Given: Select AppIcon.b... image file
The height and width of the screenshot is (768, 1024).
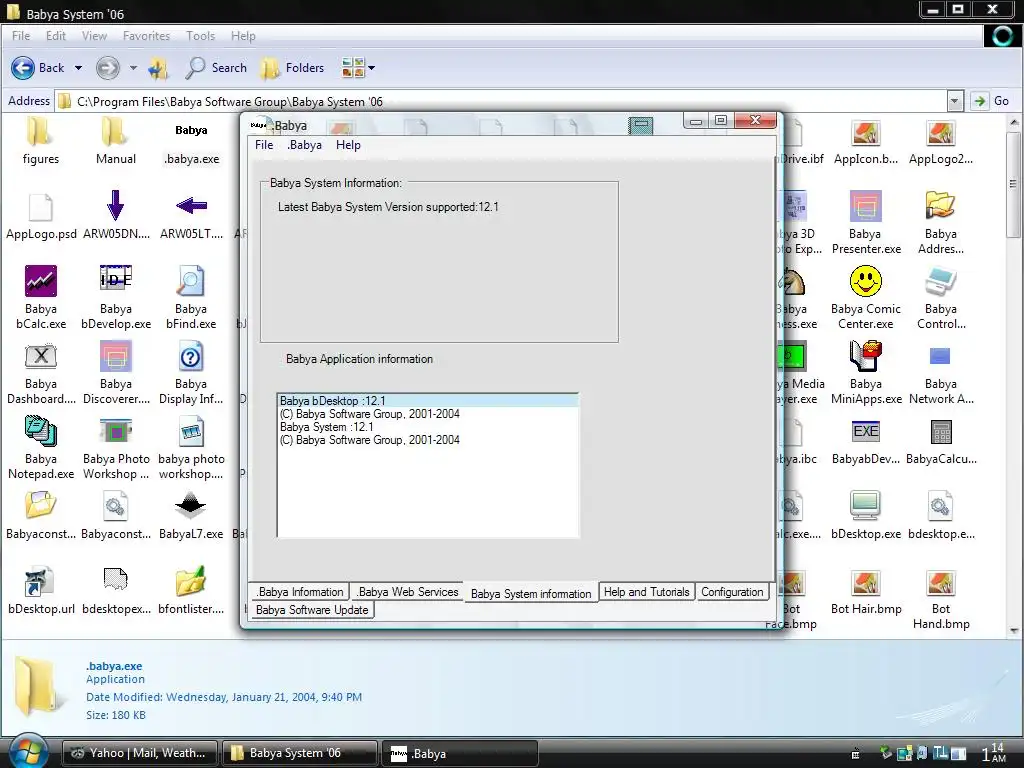Looking at the screenshot, I should [866, 142].
